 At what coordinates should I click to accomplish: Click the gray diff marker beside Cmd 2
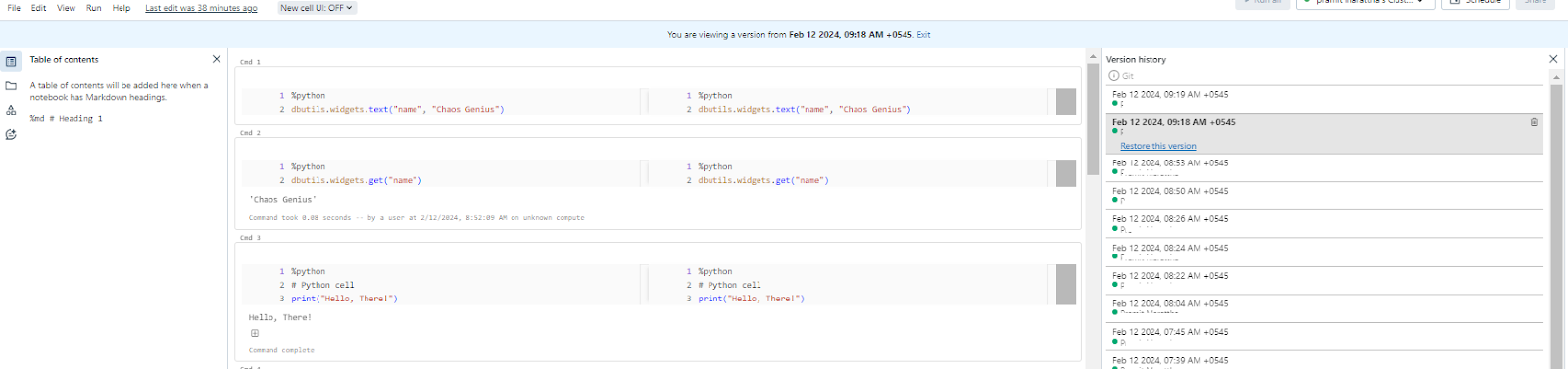click(1066, 173)
